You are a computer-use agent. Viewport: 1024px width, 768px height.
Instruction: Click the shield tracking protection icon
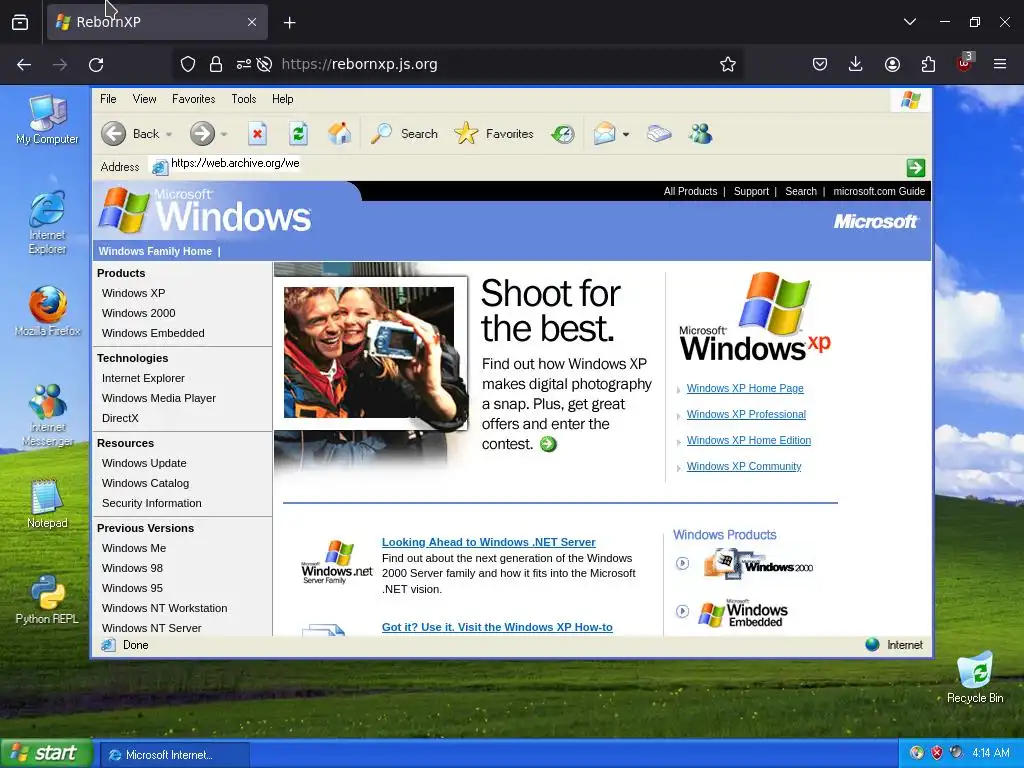point(188,64)
